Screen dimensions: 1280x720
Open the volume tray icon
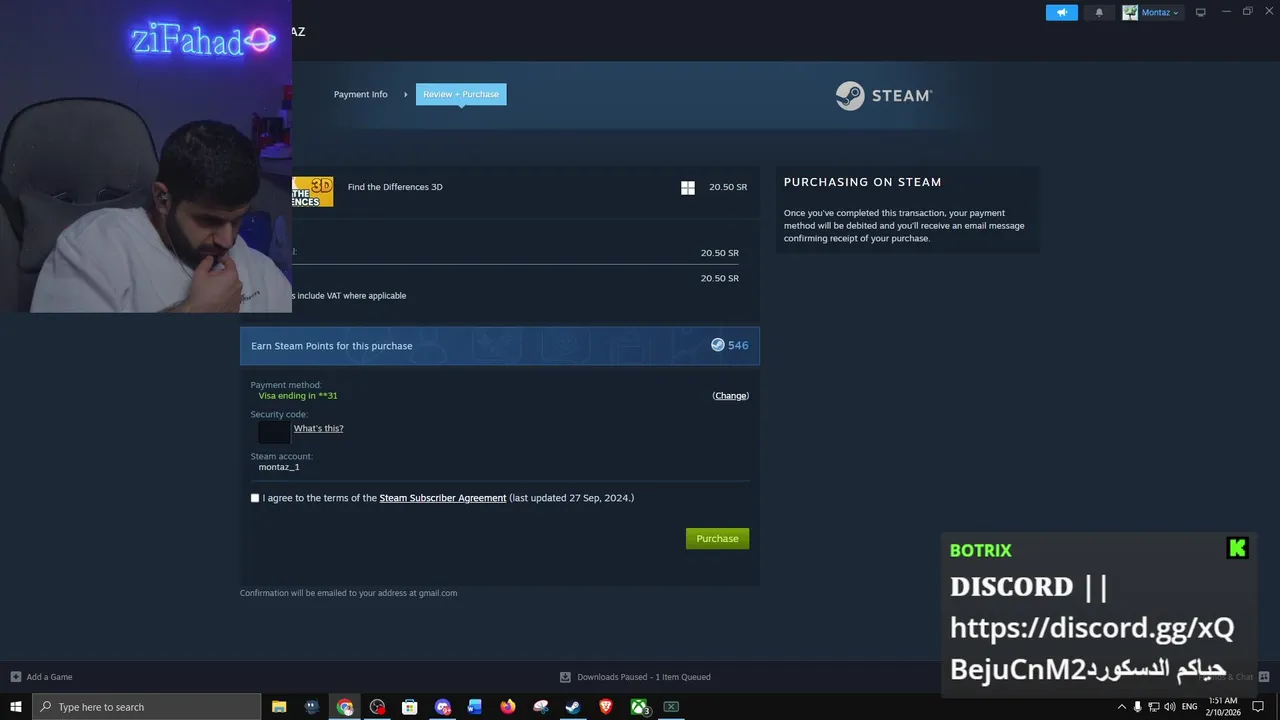(x=1170, y=707)
